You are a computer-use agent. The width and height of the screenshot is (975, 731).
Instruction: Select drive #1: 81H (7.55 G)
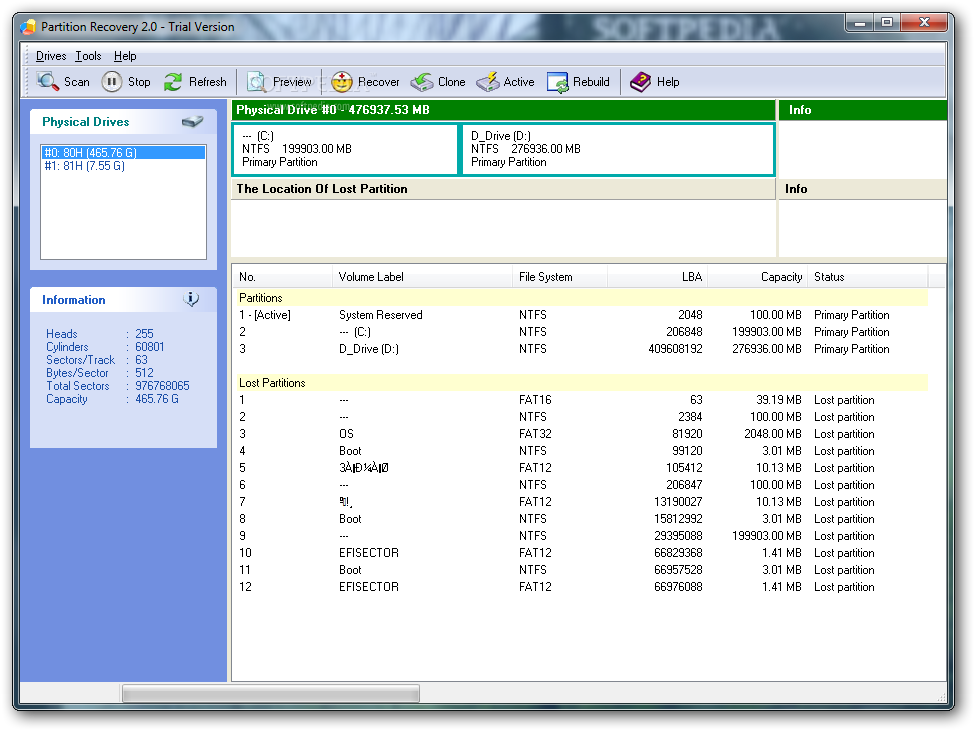tap(124, 166)
